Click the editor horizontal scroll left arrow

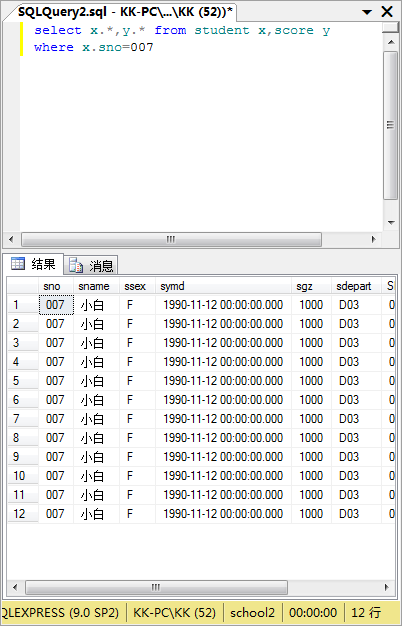(11, 240)
